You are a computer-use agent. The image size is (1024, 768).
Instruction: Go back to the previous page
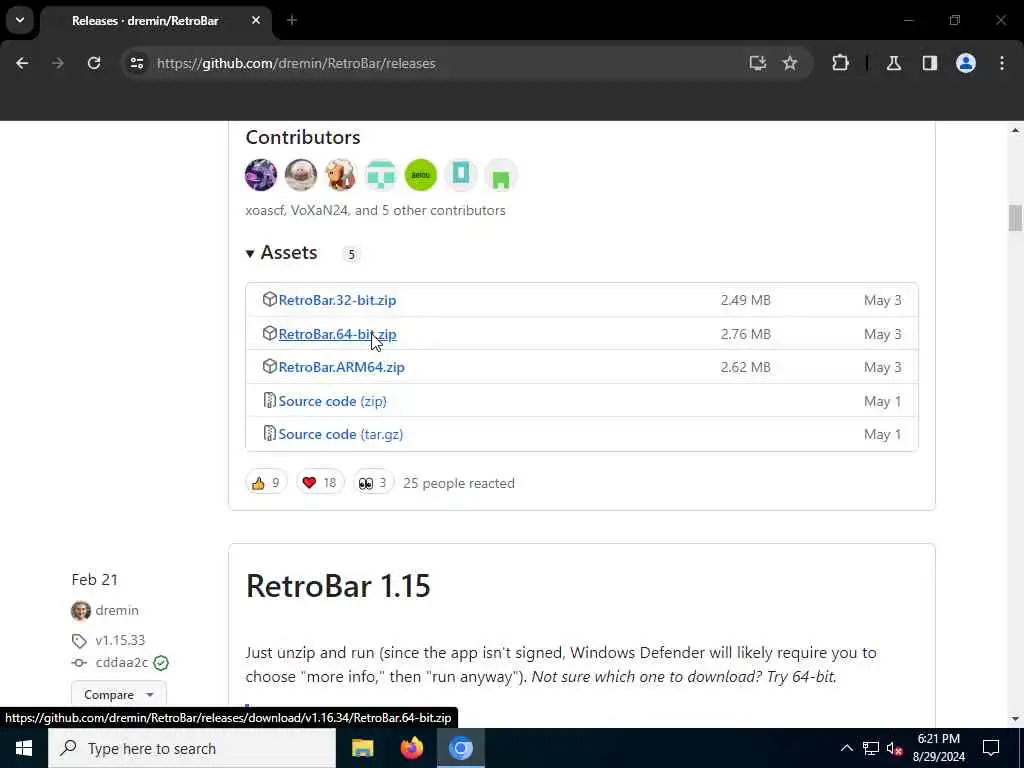22,63
